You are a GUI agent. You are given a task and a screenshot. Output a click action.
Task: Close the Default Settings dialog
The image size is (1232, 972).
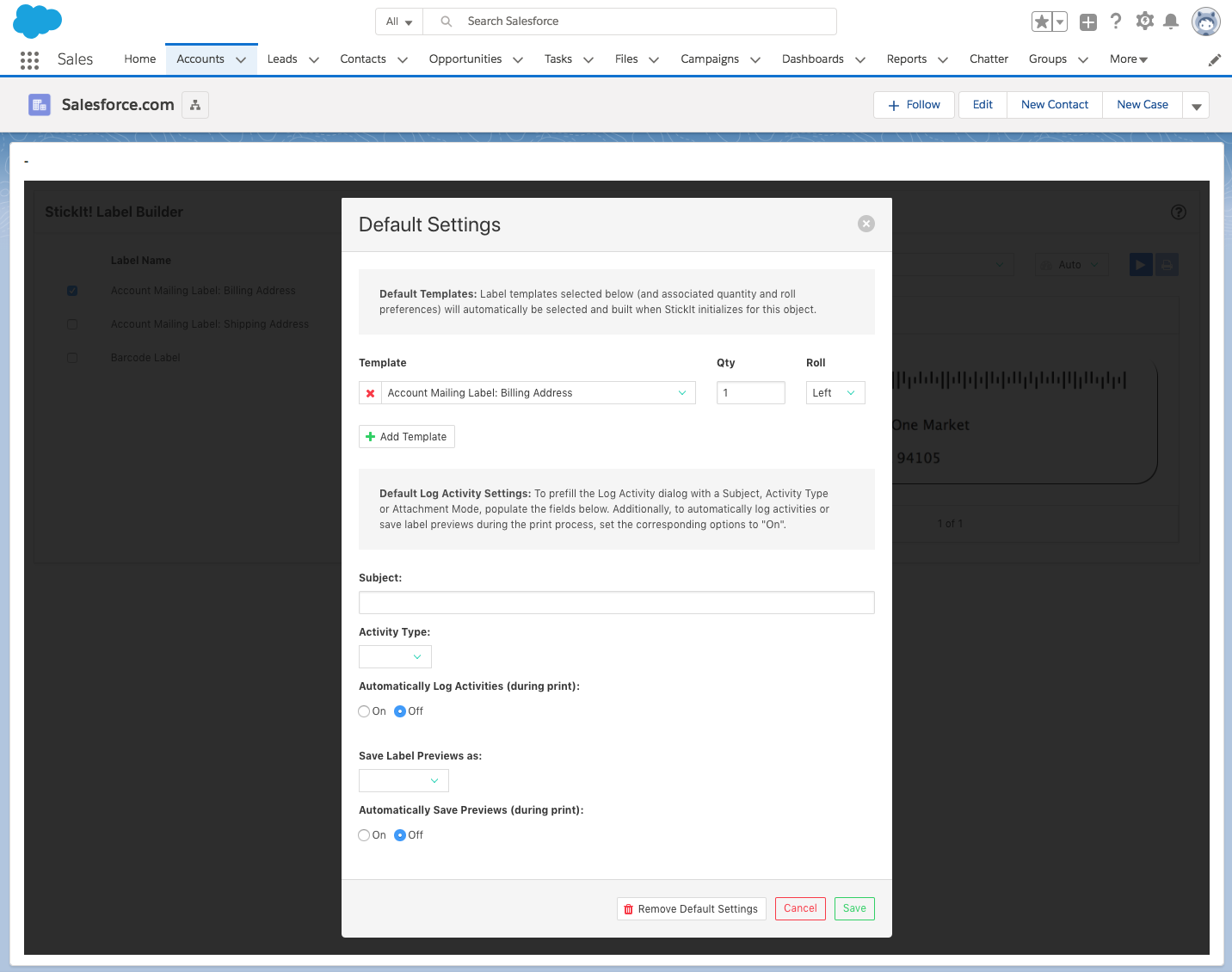pos(866,224)
